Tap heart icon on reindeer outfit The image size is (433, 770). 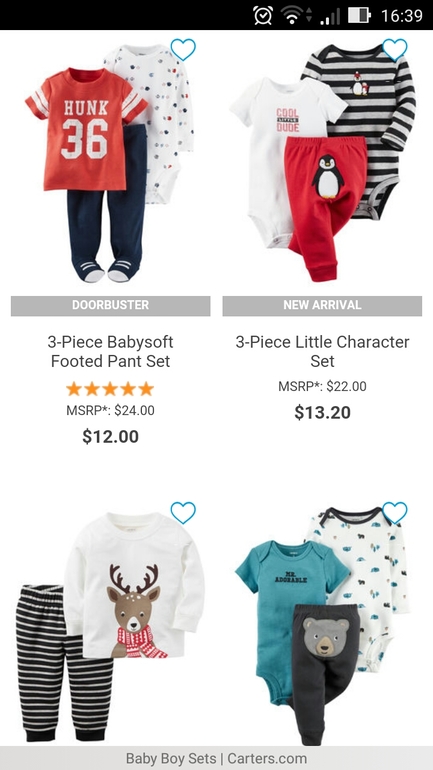click(183, 513)
